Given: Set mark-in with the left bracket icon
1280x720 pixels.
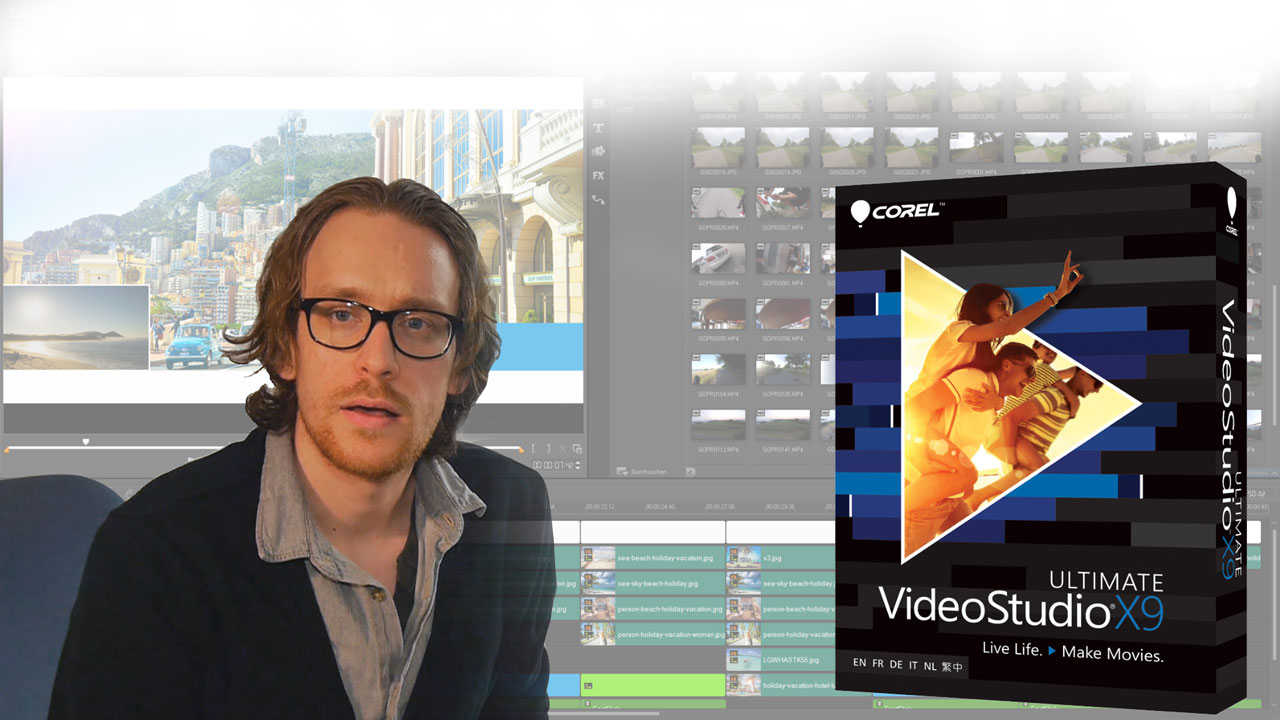Looking at the screenshot, I should [x=534, y=450].
